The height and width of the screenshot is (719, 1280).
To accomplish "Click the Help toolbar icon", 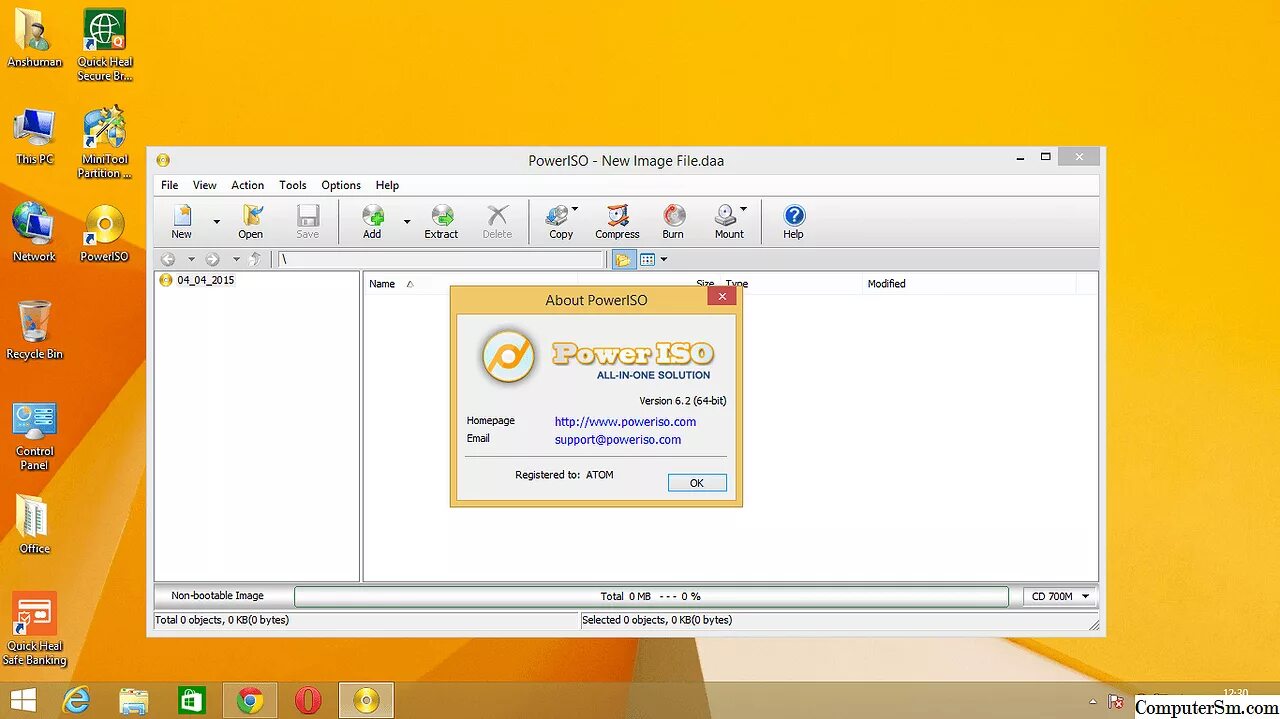I will [793, 221].
